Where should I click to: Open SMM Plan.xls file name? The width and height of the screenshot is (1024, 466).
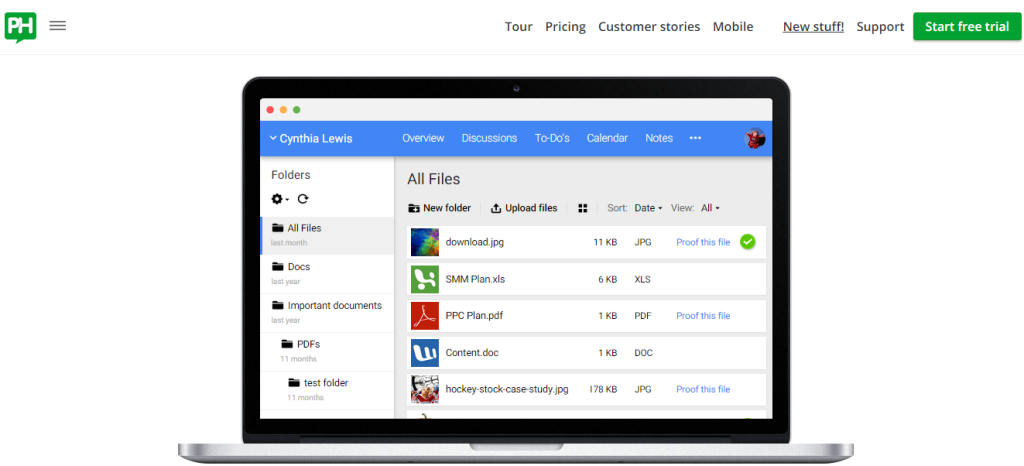[x=475, y=279]
